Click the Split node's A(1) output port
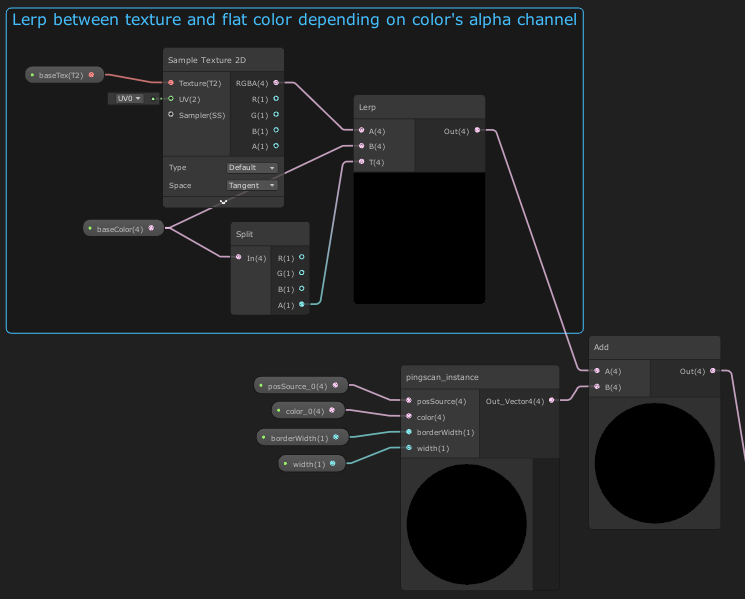 [302, 305]
